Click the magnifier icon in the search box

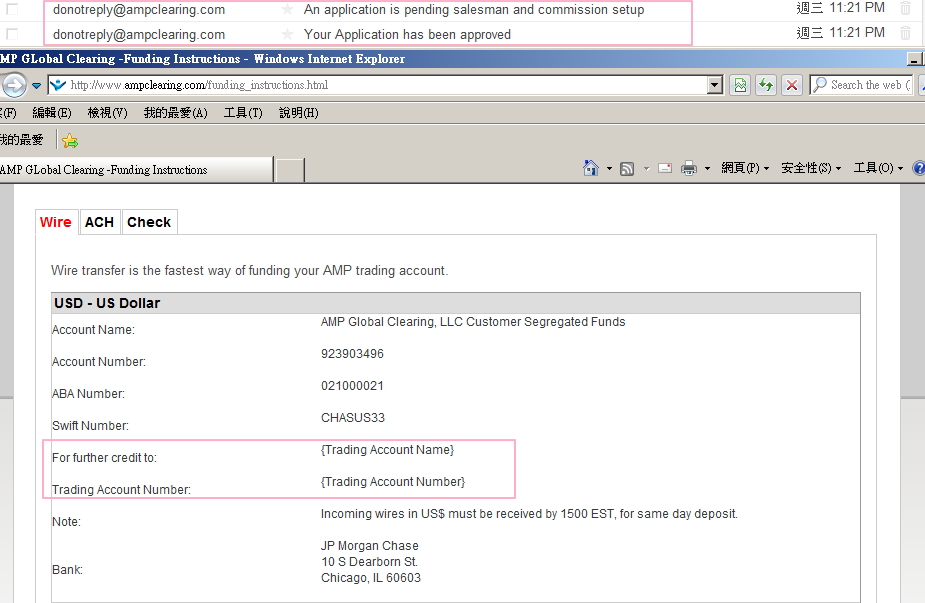pyautogui.click(x=819, y=85)
